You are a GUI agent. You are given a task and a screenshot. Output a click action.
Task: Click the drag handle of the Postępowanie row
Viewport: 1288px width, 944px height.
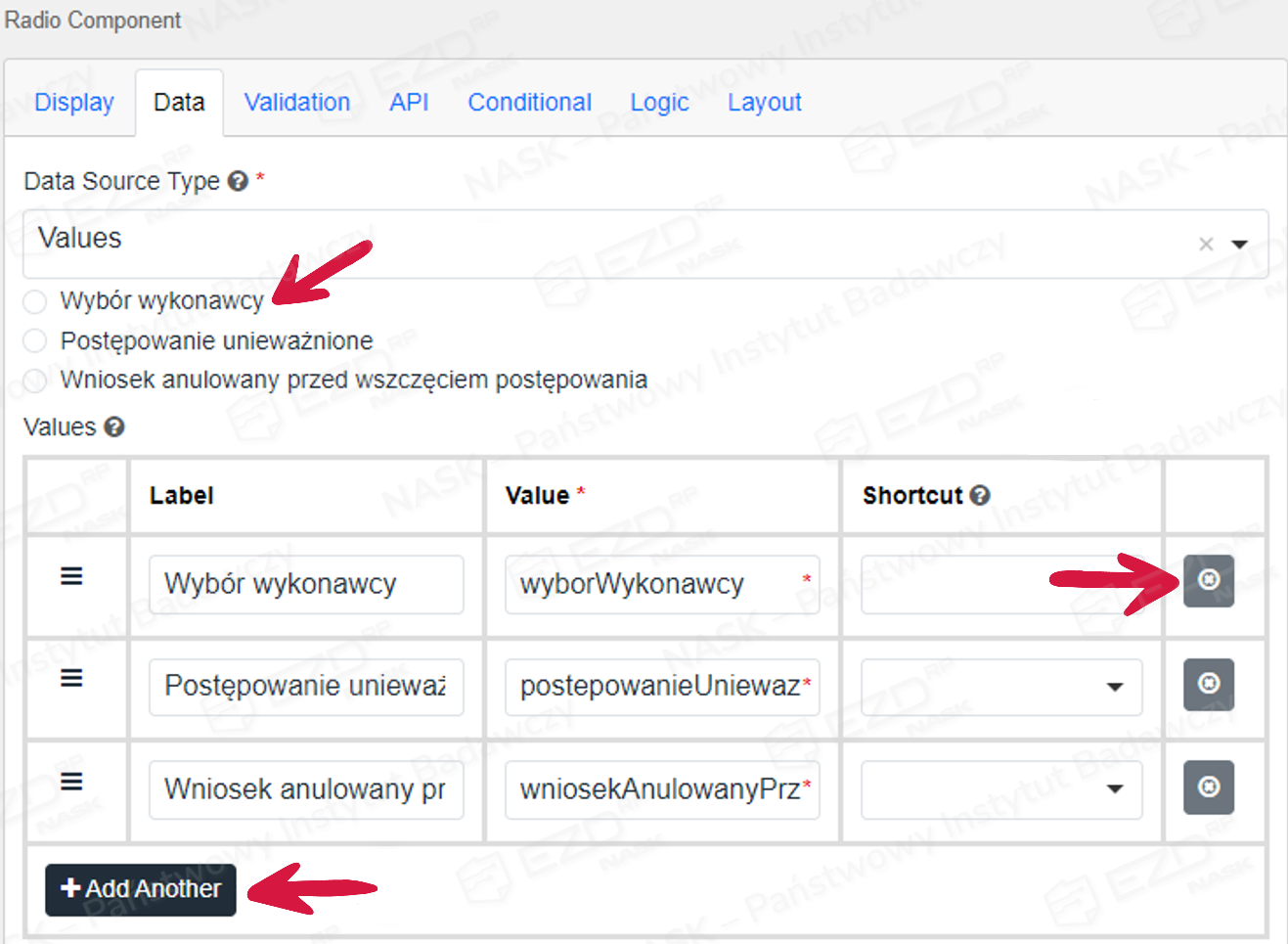[71, 678]
